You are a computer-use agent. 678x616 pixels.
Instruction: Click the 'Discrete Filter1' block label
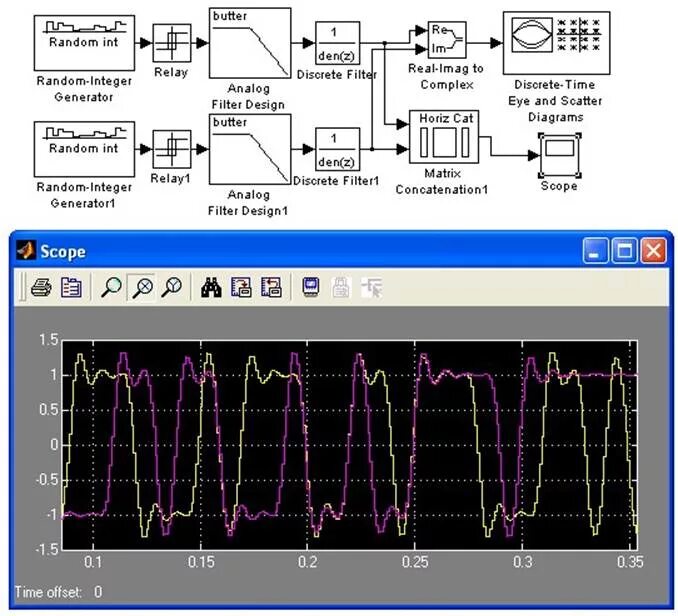tap(336, 181)
